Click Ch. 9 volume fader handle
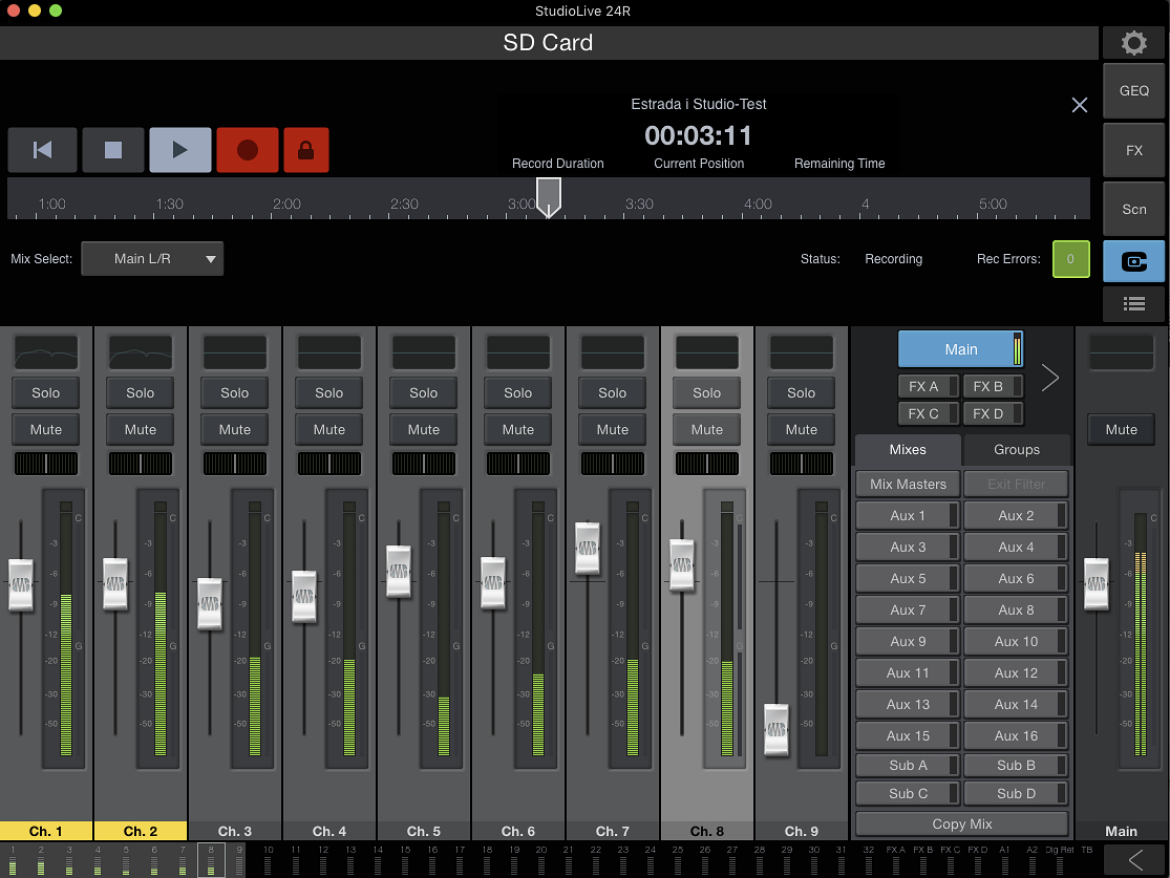This screenshot has width=1170, height=878. (x=777, y=729)
